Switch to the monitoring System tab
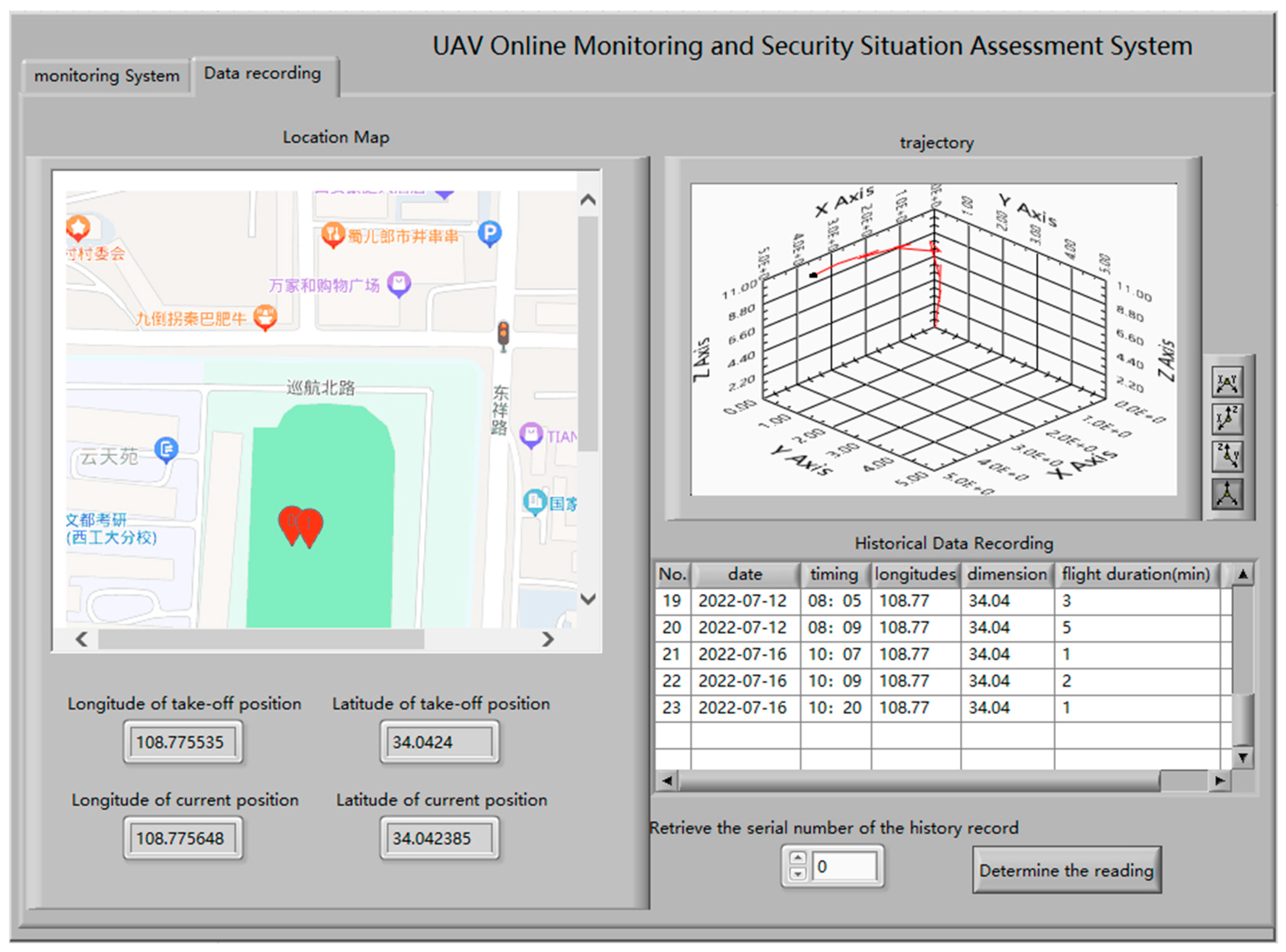The height and width of the screenshot is (952, 1286). click(x=107, y=76)
